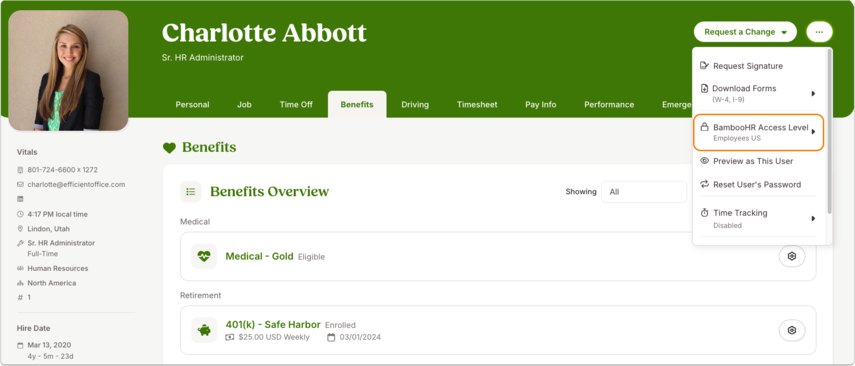The width and height of the screenshot is (855, 366).
Task: Click the ellipsis more-actions button
Action: [x=819, y=32]
